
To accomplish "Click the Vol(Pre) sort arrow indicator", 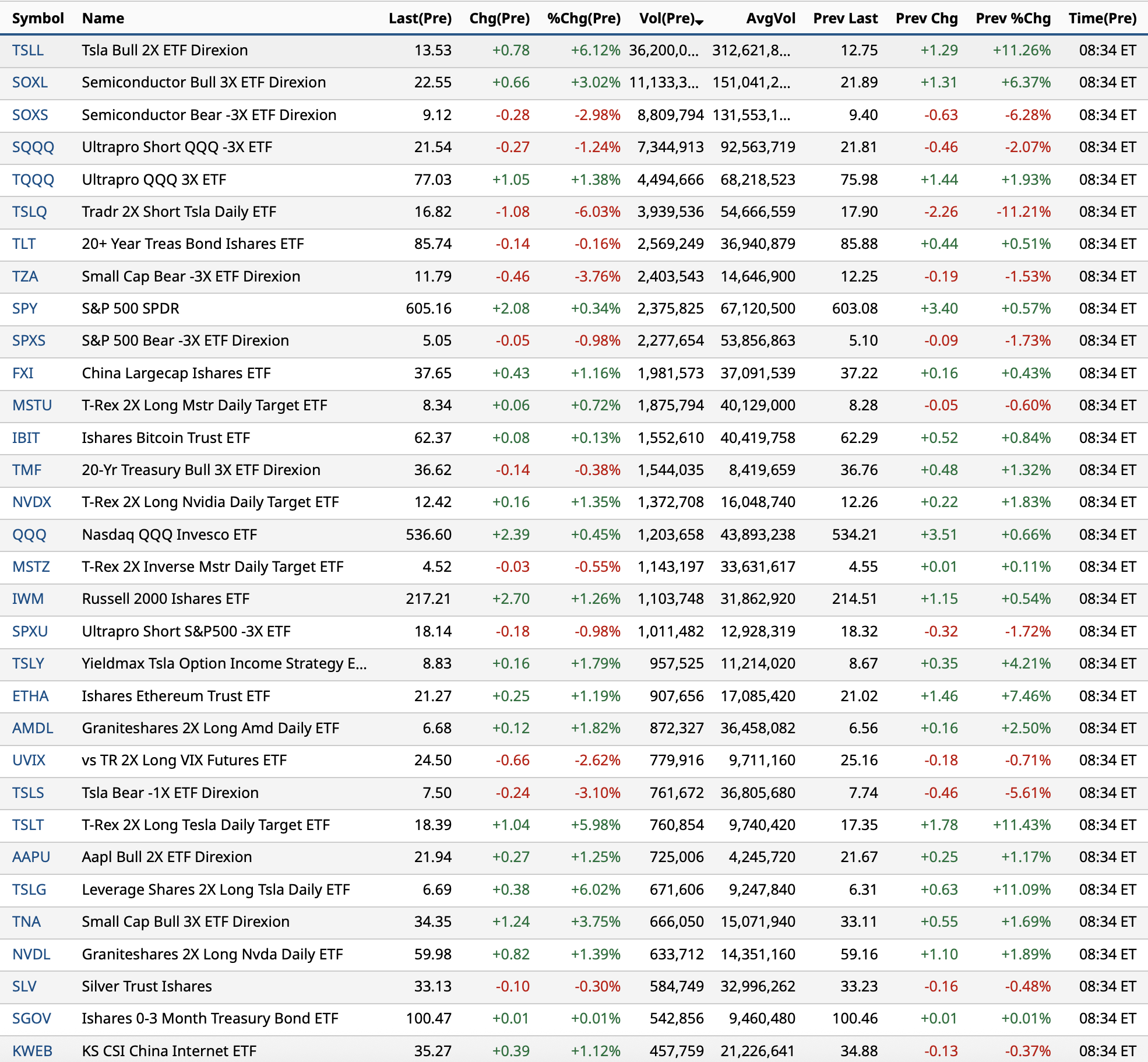I will pos(700,22).
